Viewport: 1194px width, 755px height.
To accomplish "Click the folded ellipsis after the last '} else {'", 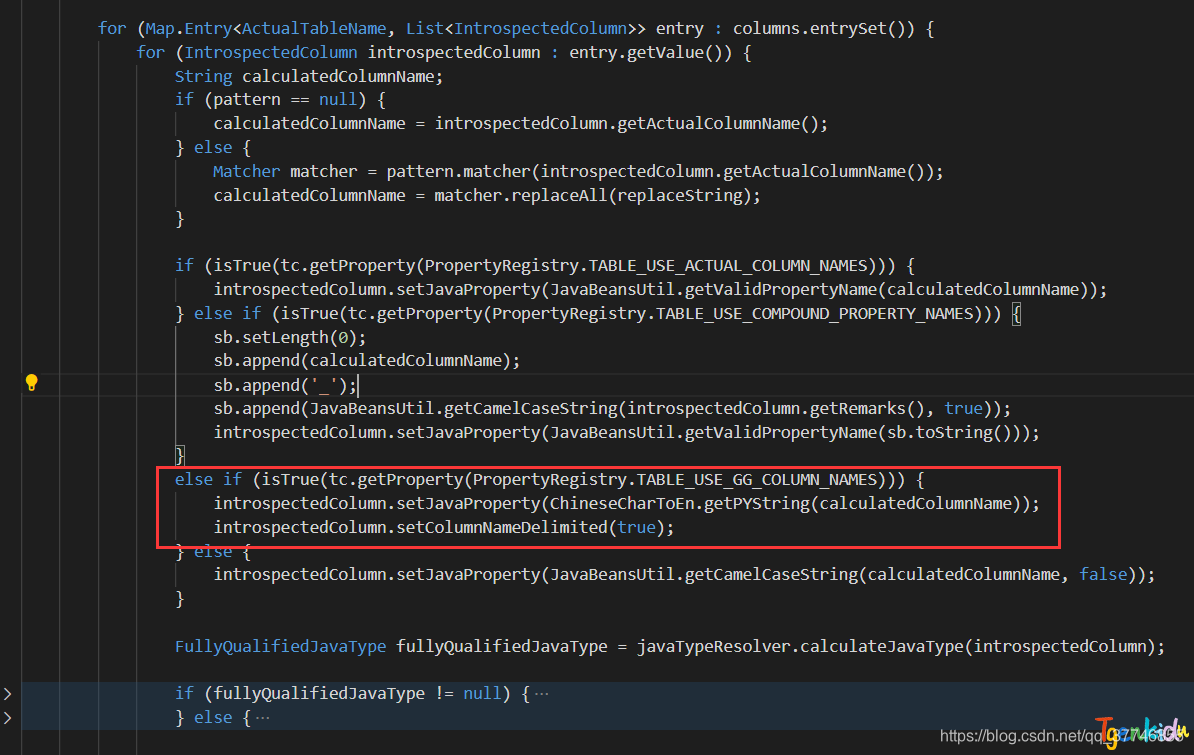I will (263, 717).
